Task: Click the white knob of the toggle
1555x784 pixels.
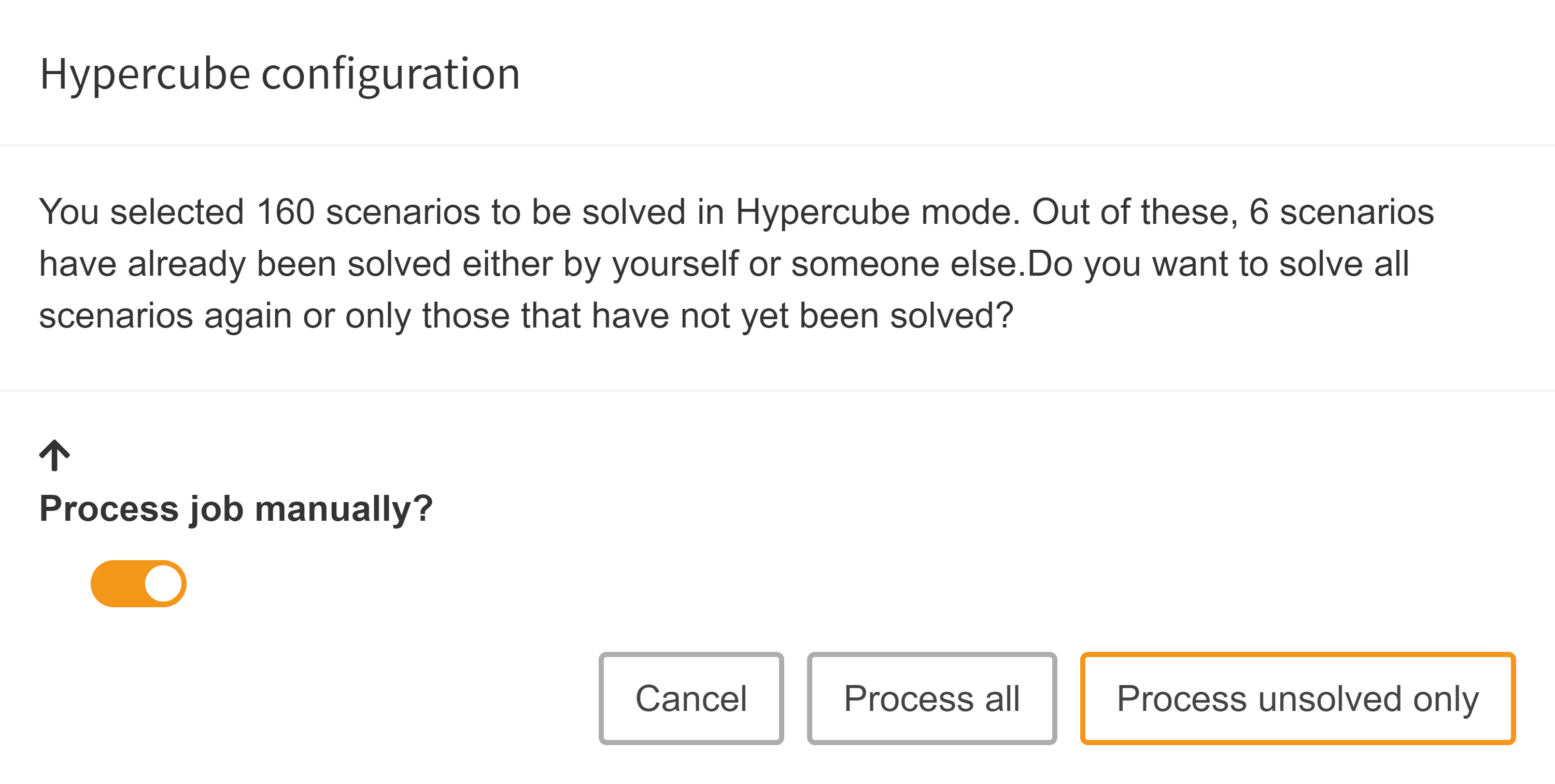Action: click(164, 583)
